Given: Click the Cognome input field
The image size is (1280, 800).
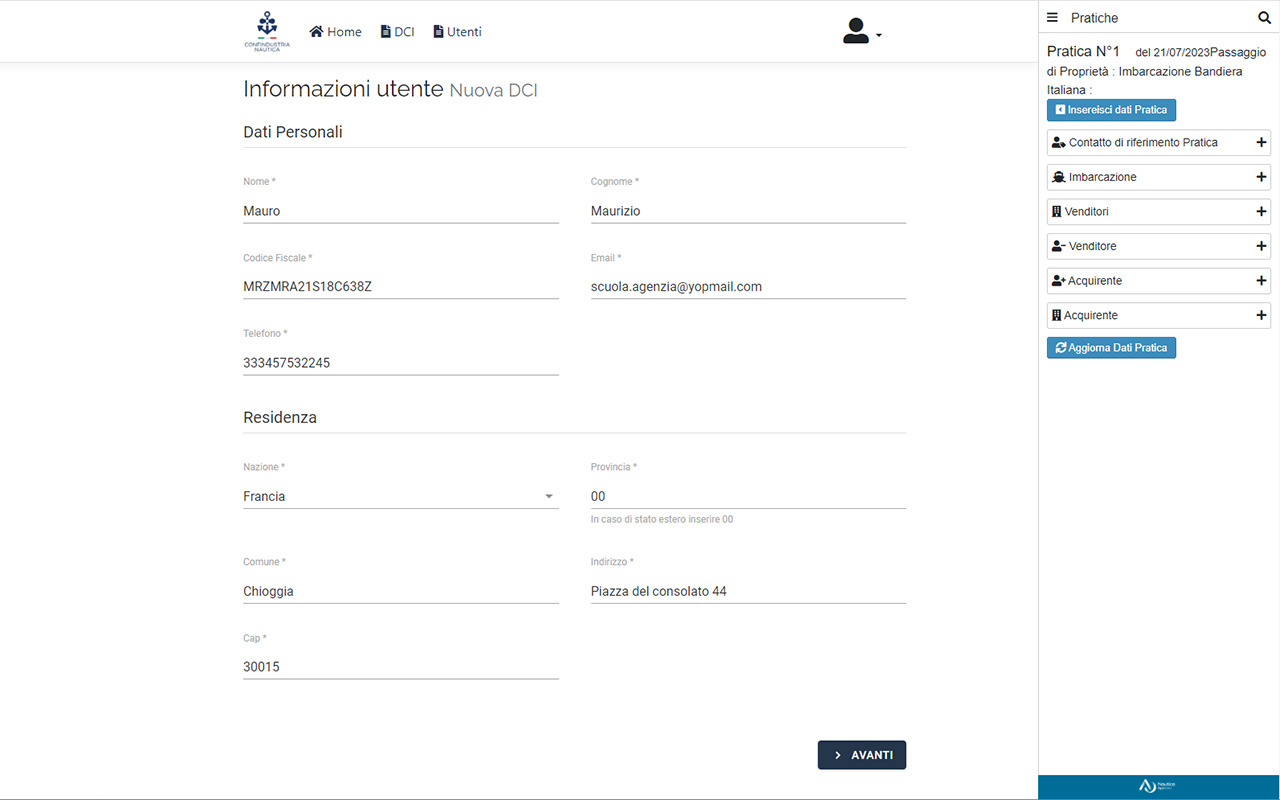Looking at the screenshot, I should pos(748,211).
